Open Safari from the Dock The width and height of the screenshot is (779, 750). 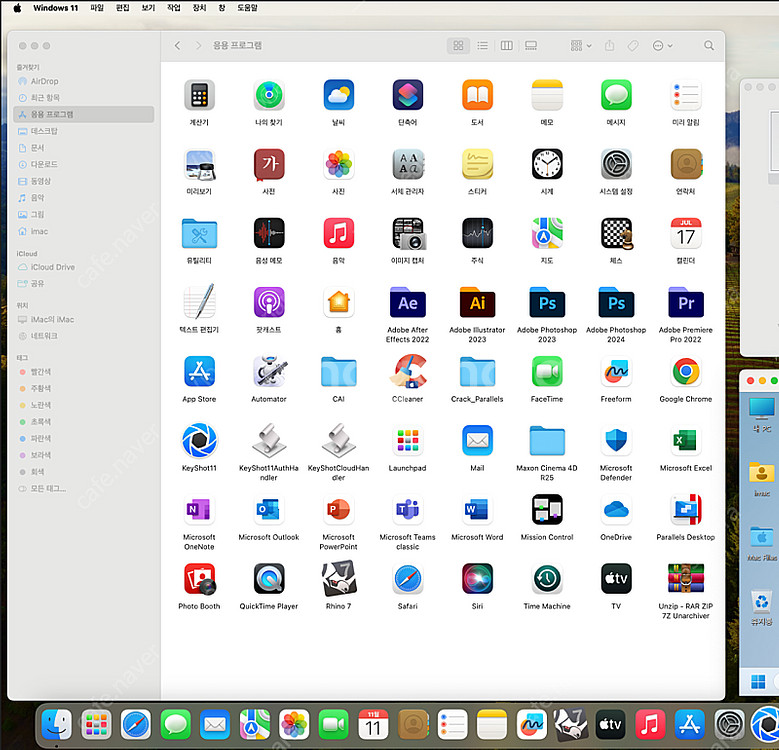pos(136,725)
